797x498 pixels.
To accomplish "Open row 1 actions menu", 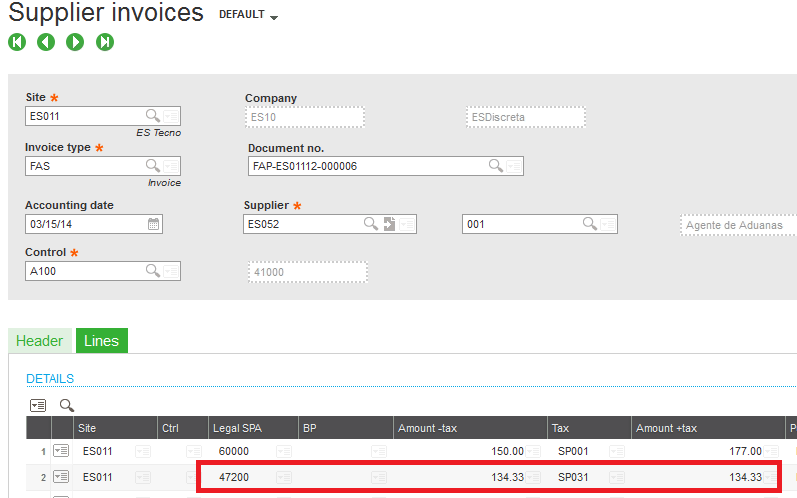I will pyautogui.click(x=61, y=452).
